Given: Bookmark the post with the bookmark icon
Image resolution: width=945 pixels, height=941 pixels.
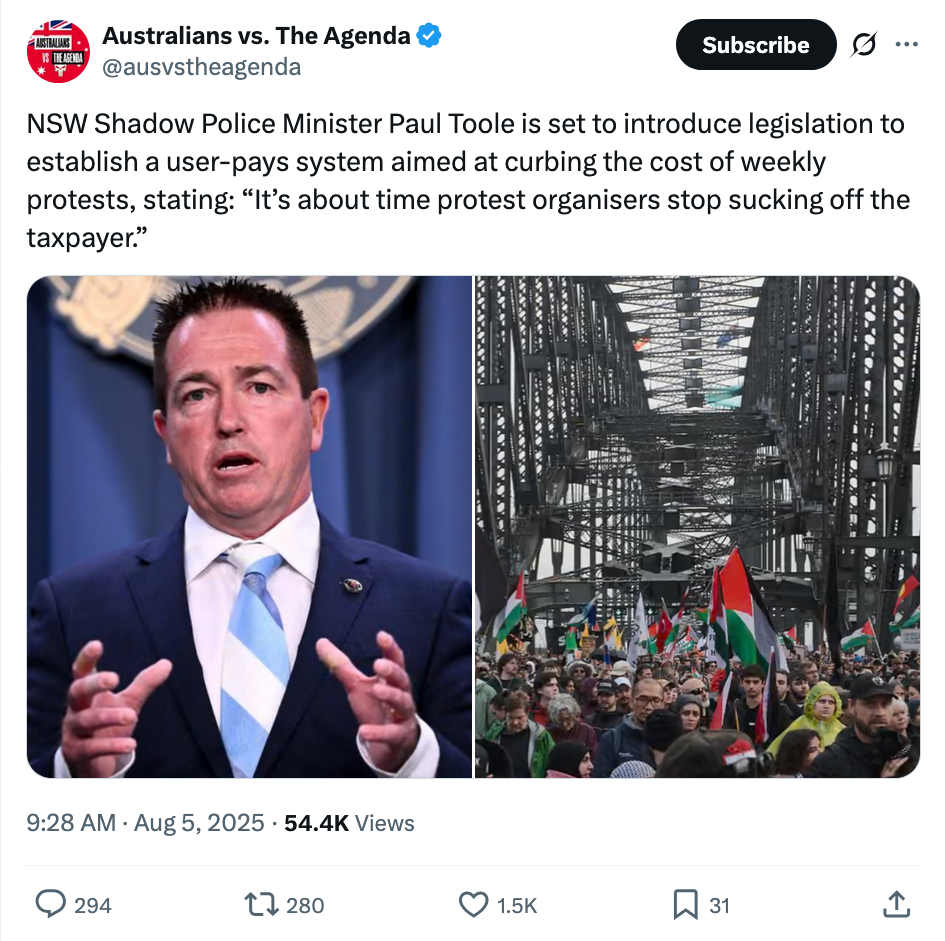Looking at the screenshot, I should click(x=685, y=905).
